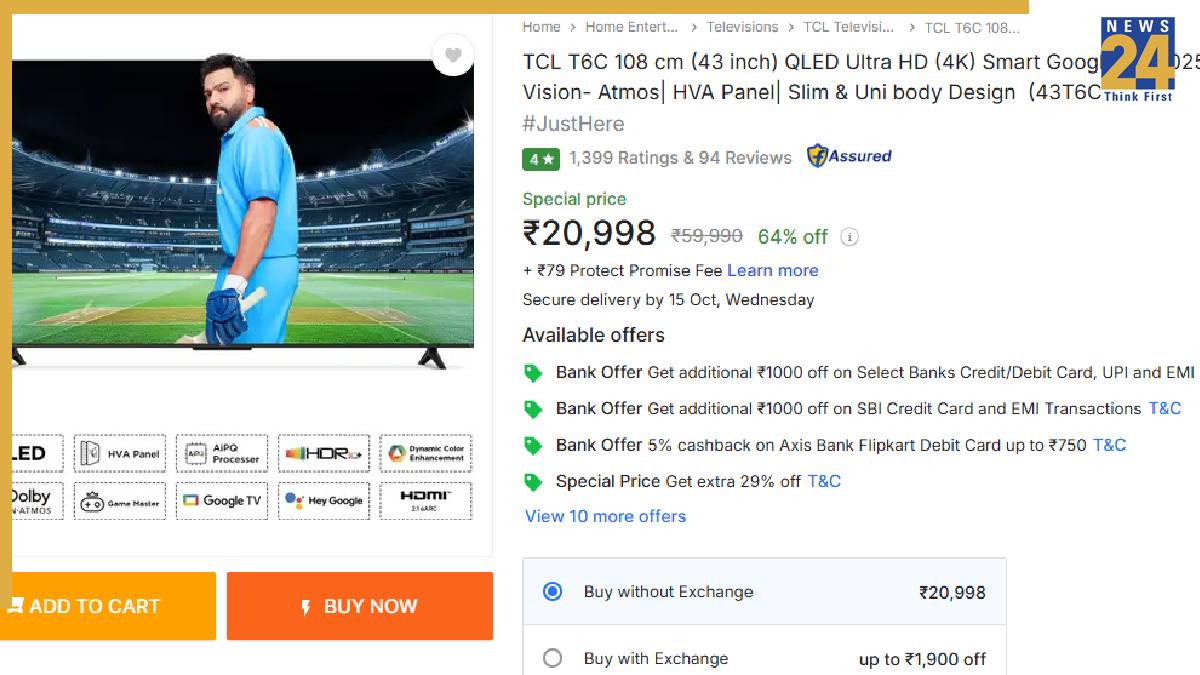Image resolution: width=1200 pixels, height=675 pixels.
Task: Click the info icon beside 64% off
Action: [847, 237]
